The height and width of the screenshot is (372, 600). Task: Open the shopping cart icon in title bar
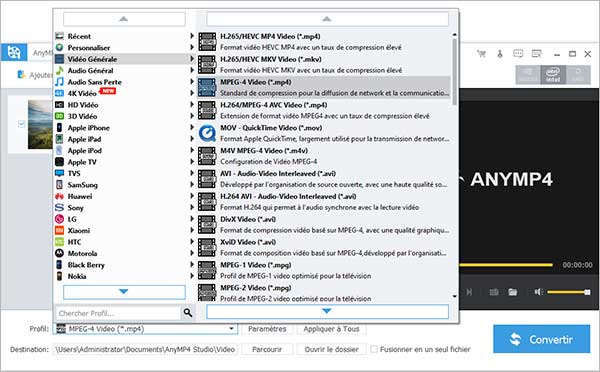click(x=482, y=54)
